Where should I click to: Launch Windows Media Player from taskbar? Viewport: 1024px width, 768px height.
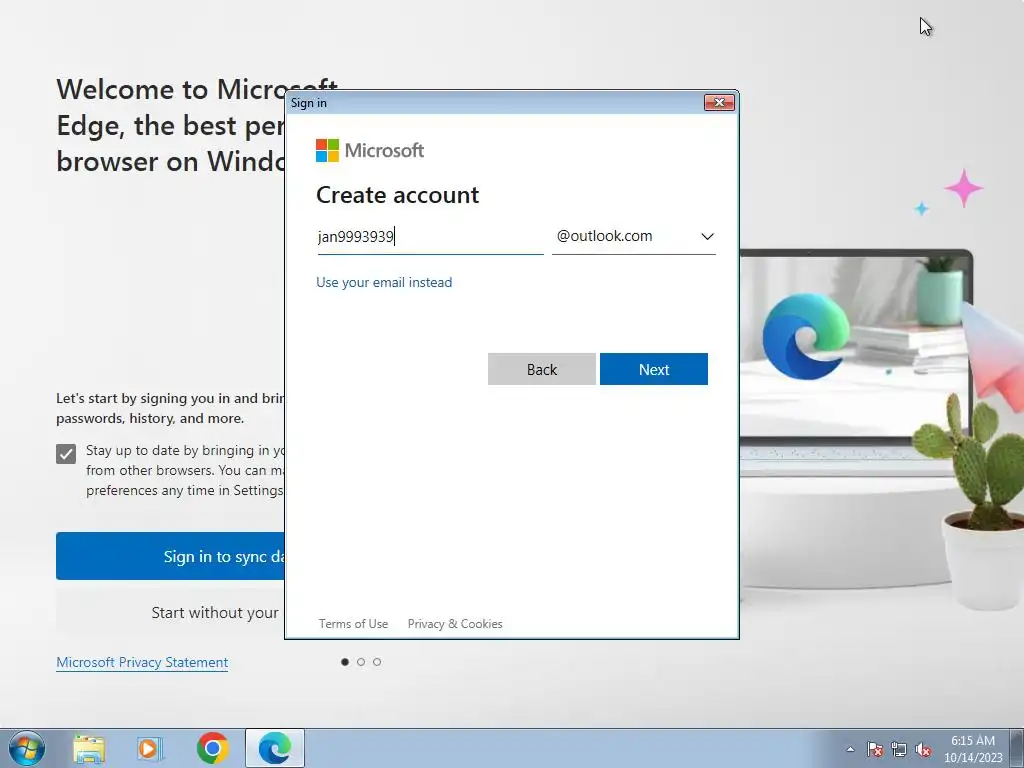[150, 748]
